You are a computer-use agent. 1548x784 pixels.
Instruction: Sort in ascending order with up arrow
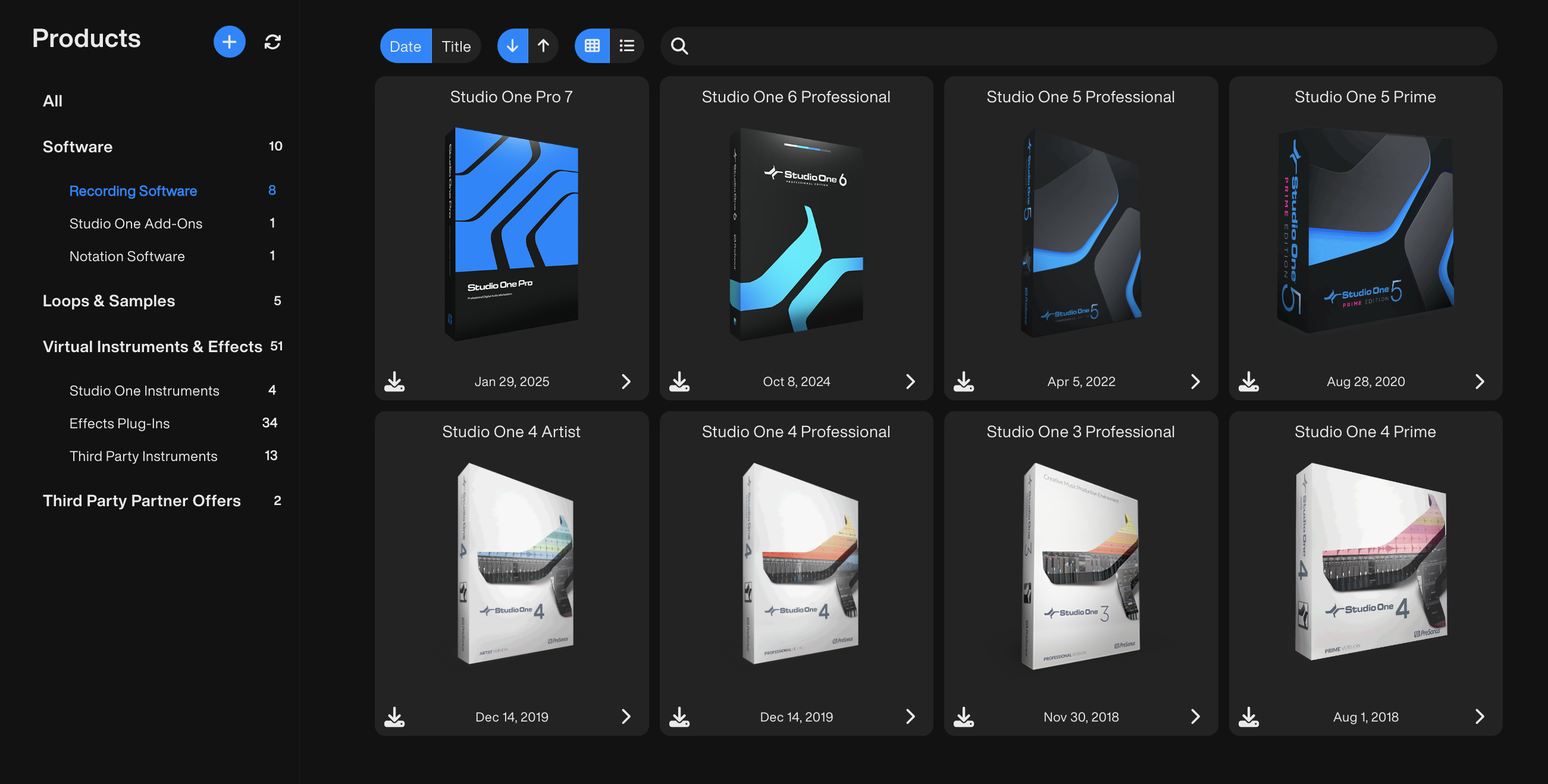[543, 46]
